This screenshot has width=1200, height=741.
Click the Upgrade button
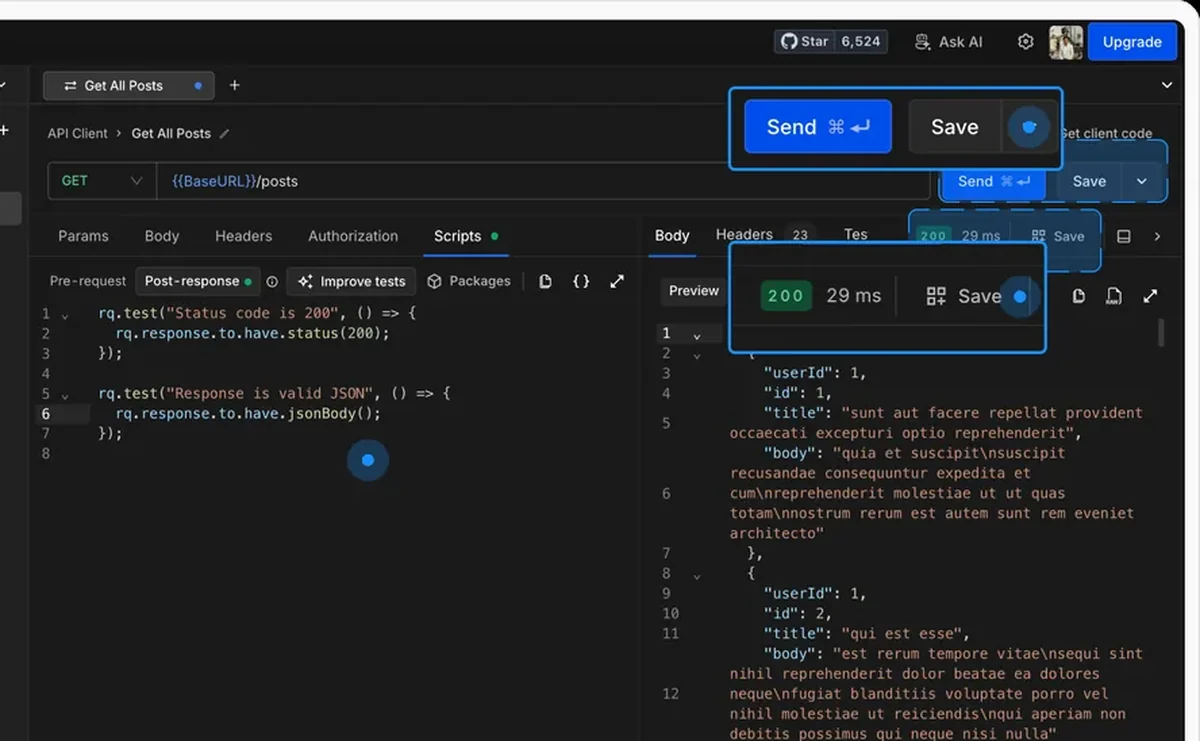(1132, 42)
